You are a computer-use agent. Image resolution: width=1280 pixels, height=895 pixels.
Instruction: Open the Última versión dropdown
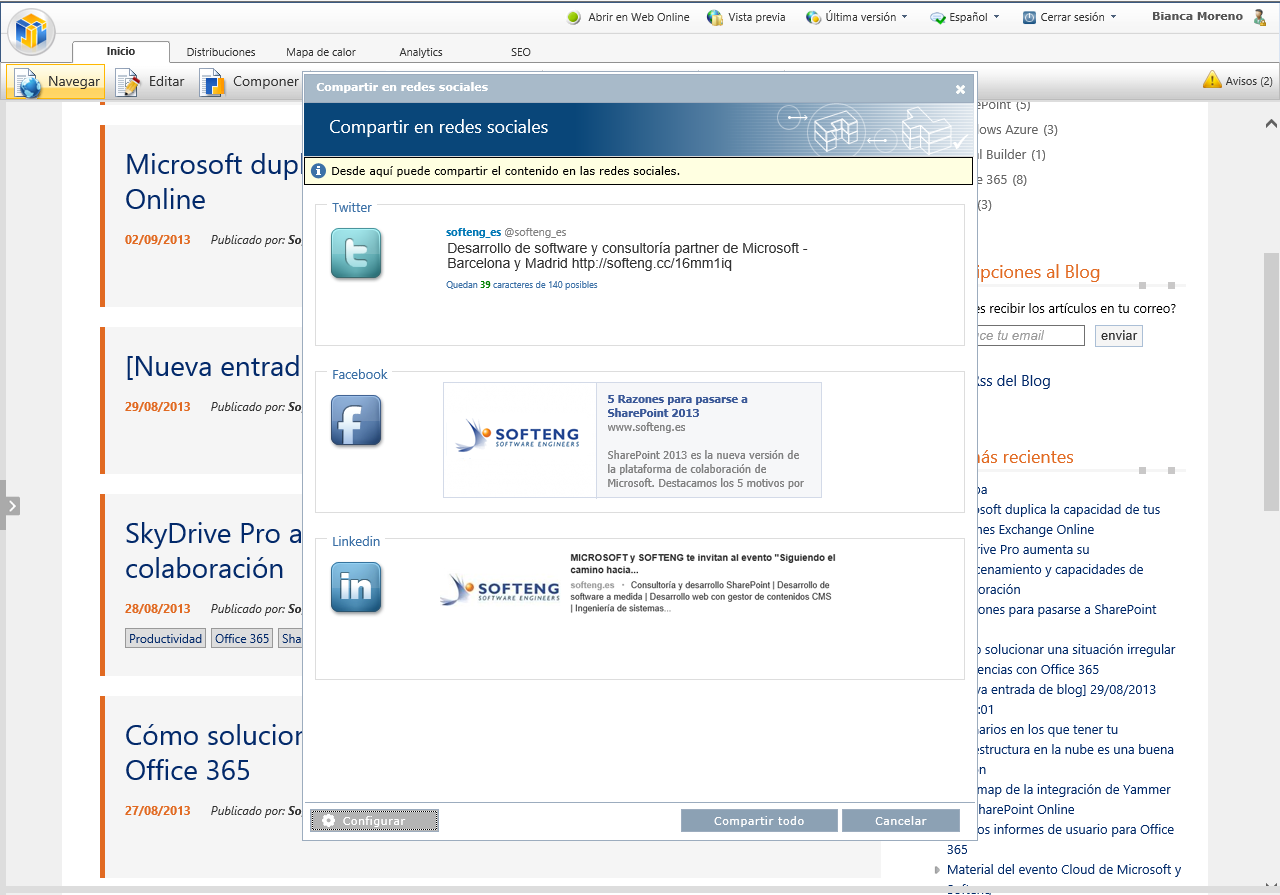tap(858, 17)
